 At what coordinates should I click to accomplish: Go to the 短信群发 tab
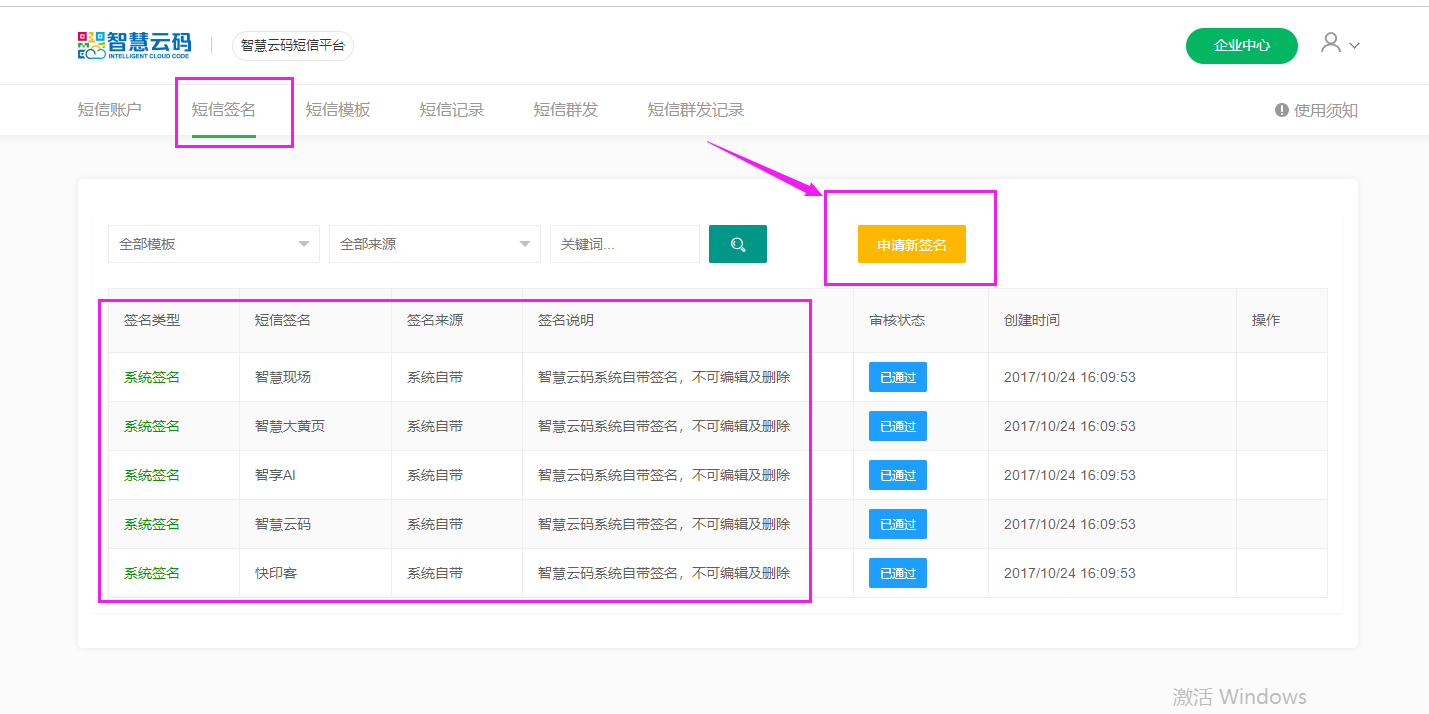click(x=565, y=110)
